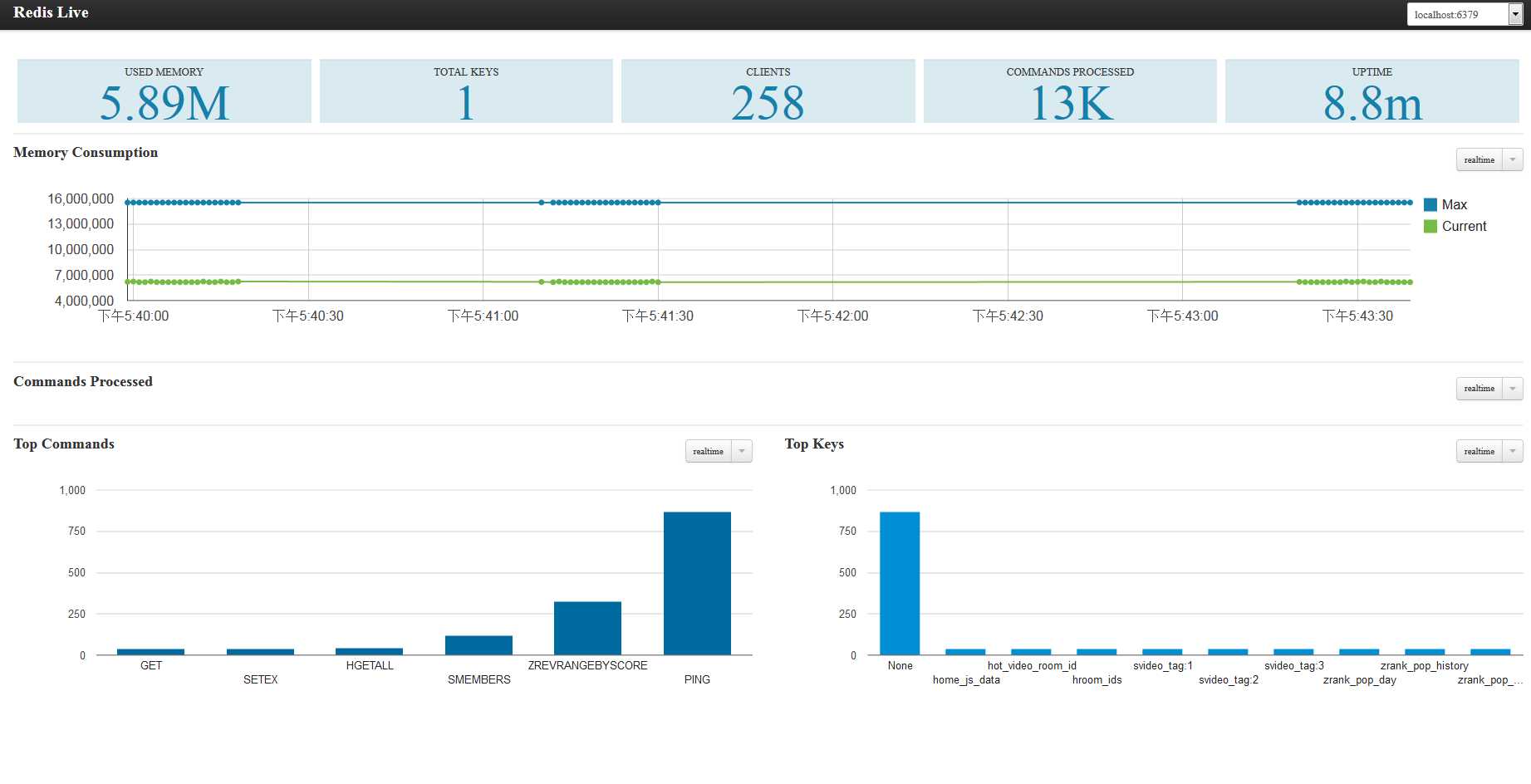
Task: Select the zrank_pop_history bar
Action: coord(1425,652)
